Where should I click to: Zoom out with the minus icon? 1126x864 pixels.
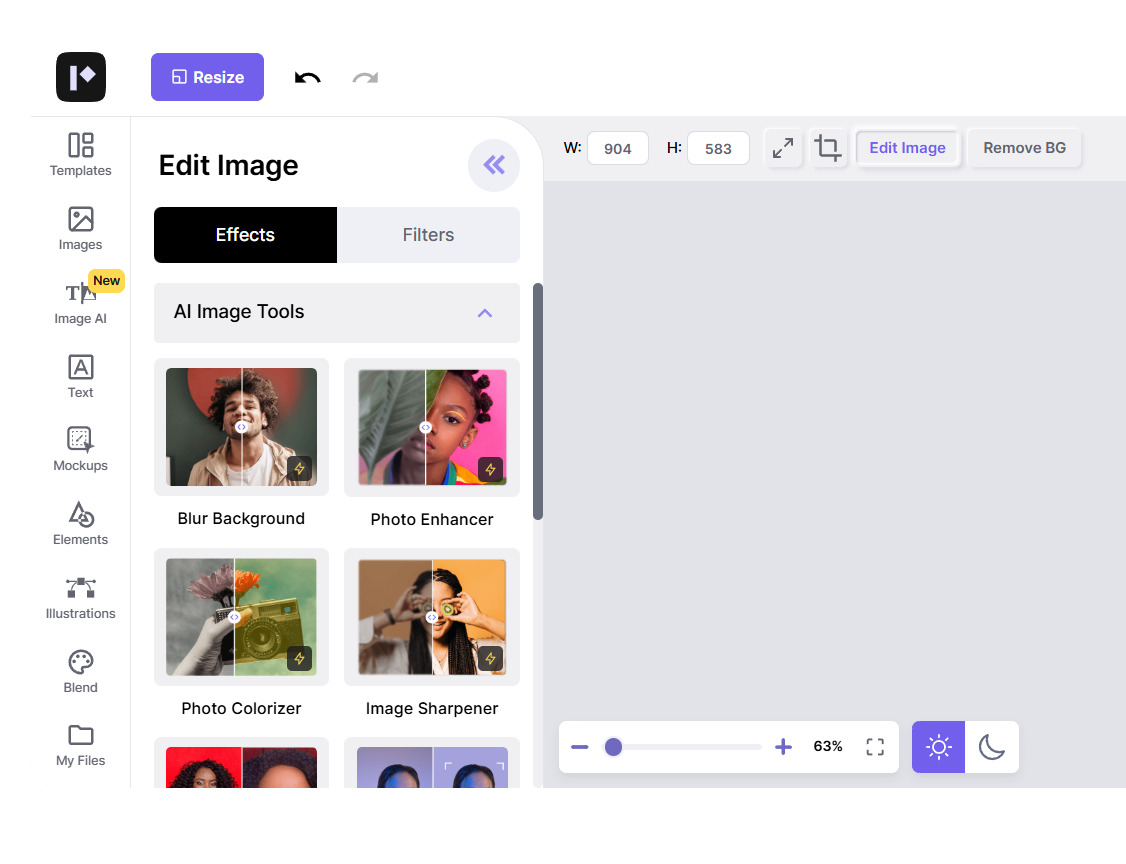pos(580,747)
